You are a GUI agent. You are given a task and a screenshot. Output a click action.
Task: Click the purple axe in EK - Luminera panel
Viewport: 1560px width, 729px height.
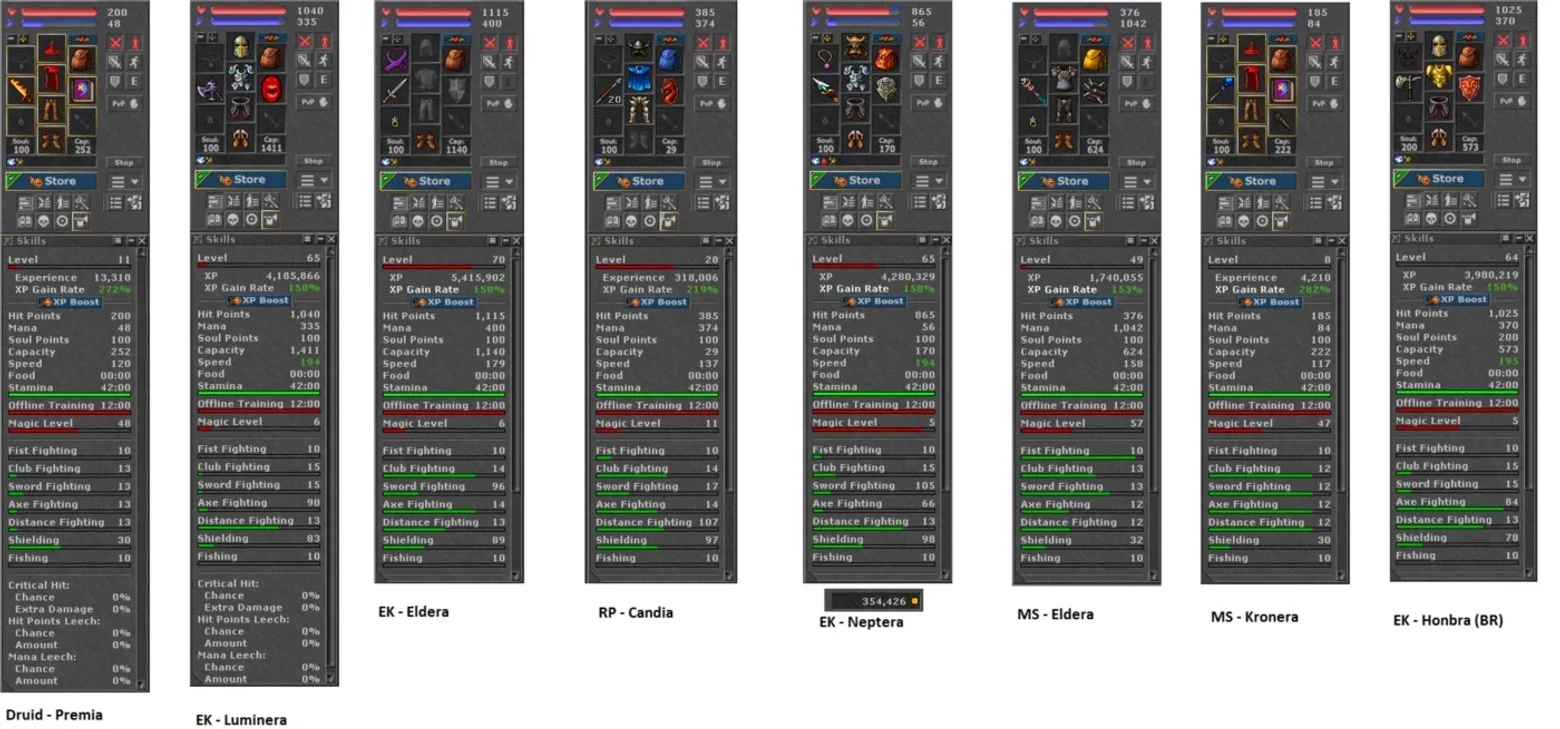click(x=210, y=90)
